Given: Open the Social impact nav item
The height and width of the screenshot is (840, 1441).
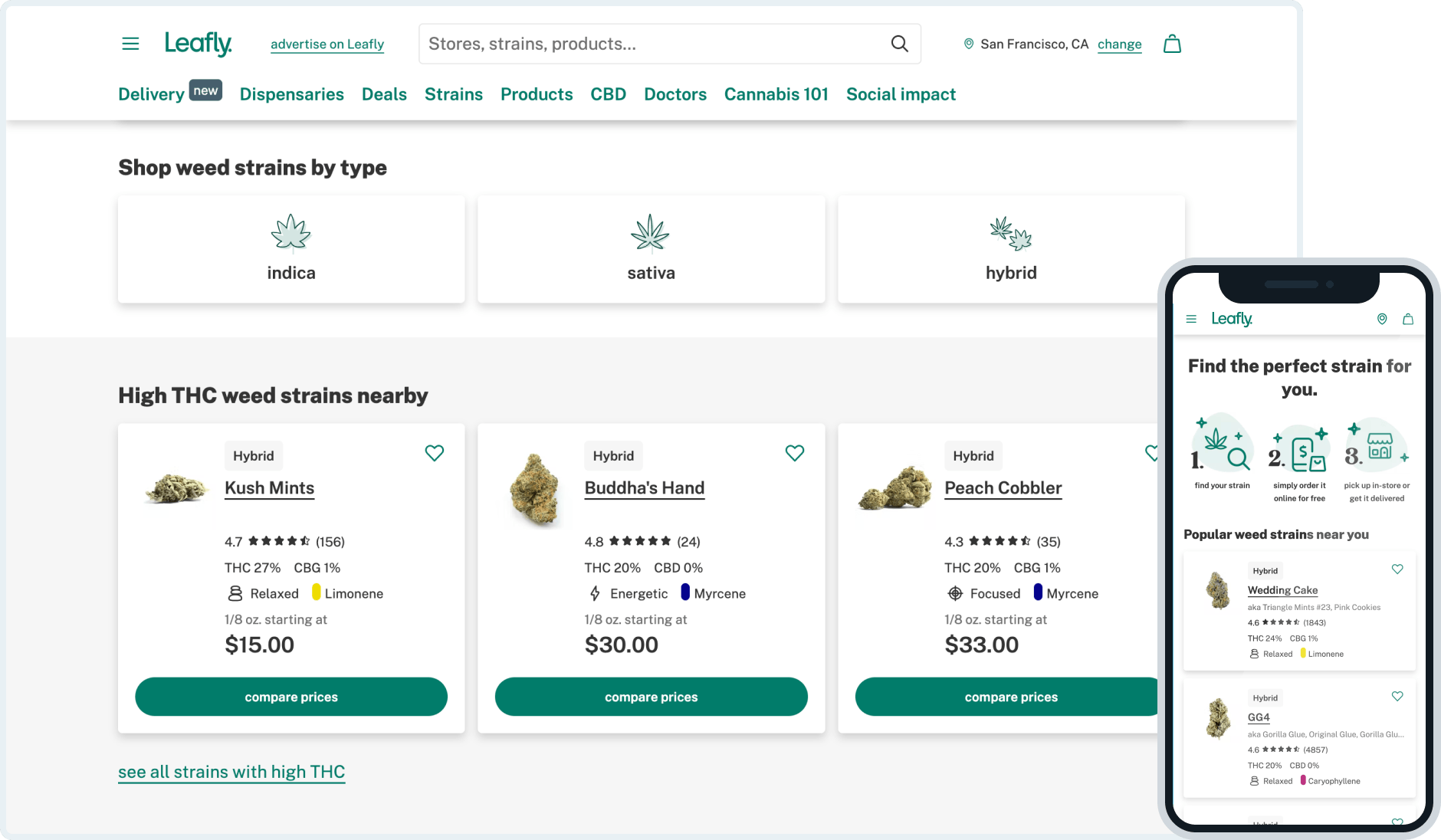Looking at the screenshot, I should 901,94.
